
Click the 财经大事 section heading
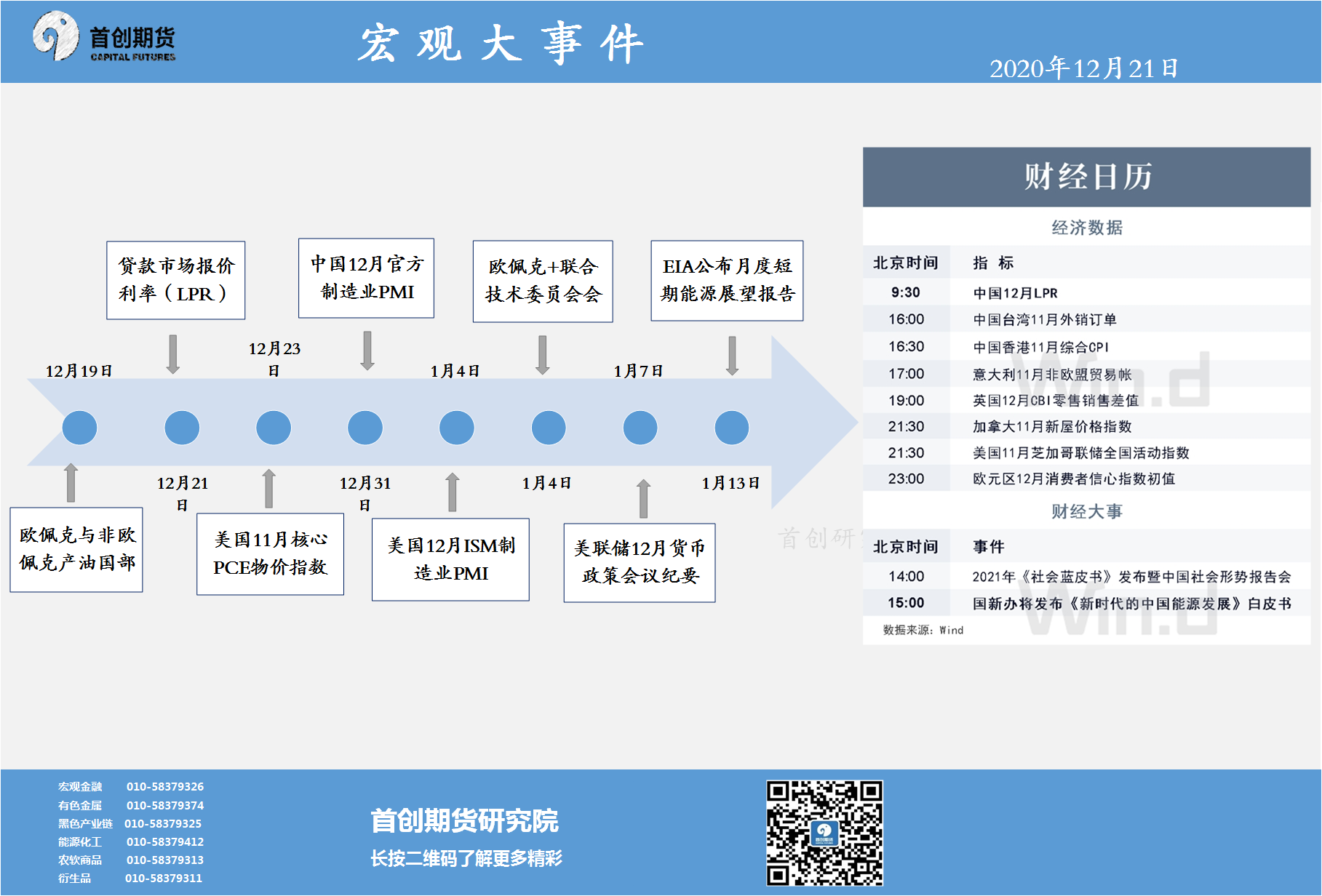coord(1086,511)
